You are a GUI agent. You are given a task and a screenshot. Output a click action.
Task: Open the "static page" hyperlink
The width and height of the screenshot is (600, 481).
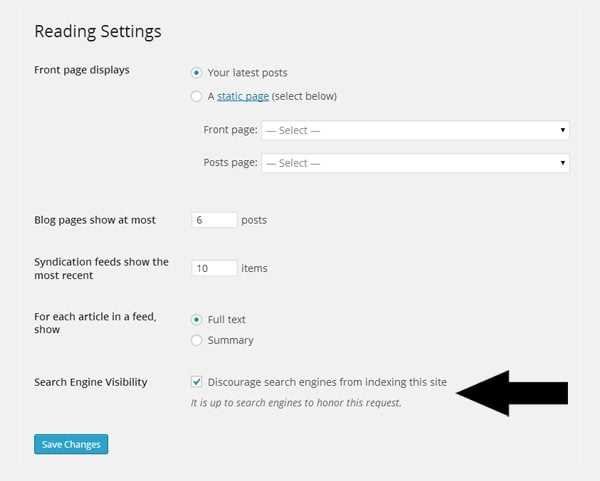coord(244,97)
